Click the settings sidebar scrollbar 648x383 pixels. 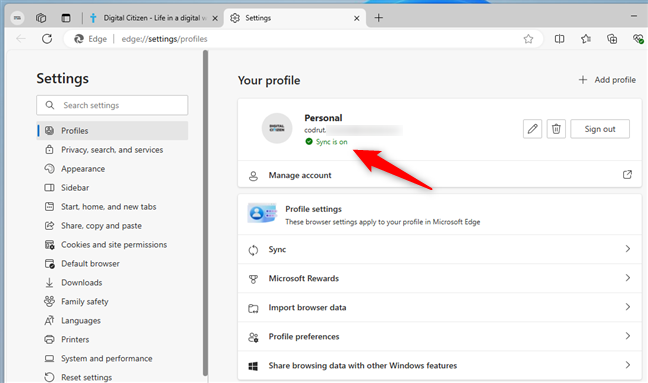click(205, 213)
